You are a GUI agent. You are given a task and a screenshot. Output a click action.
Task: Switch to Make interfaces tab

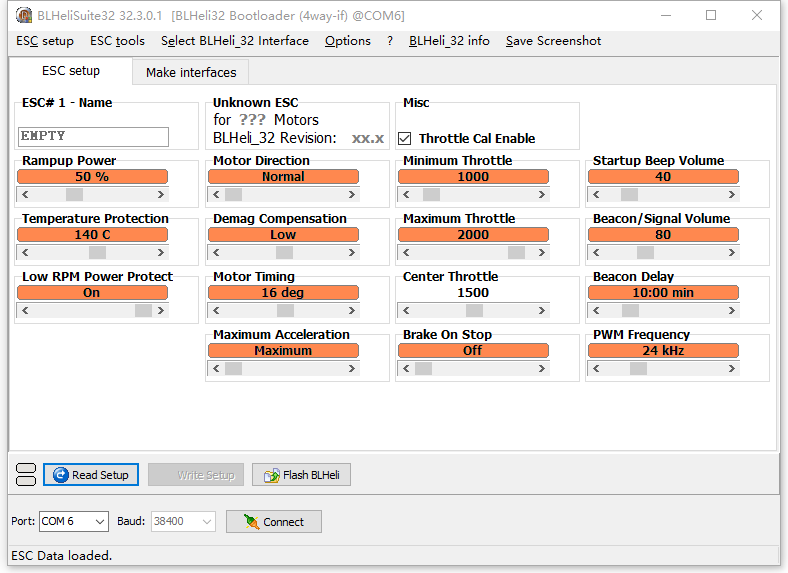click(191, 72)
